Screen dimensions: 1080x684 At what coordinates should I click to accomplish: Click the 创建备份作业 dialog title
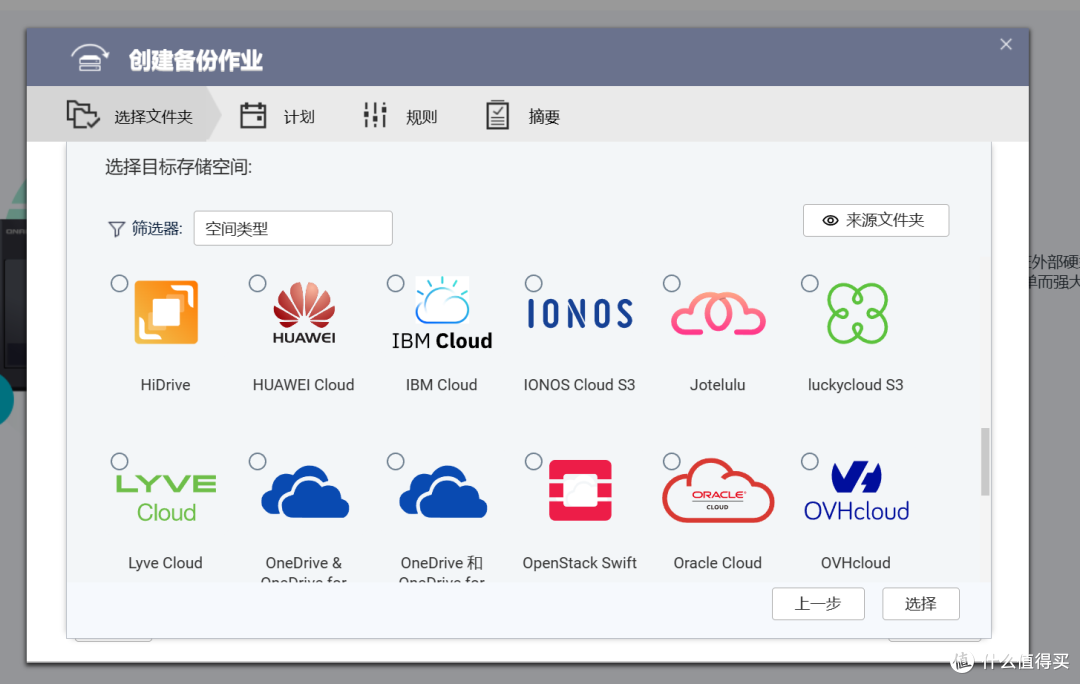pos(196,60)
